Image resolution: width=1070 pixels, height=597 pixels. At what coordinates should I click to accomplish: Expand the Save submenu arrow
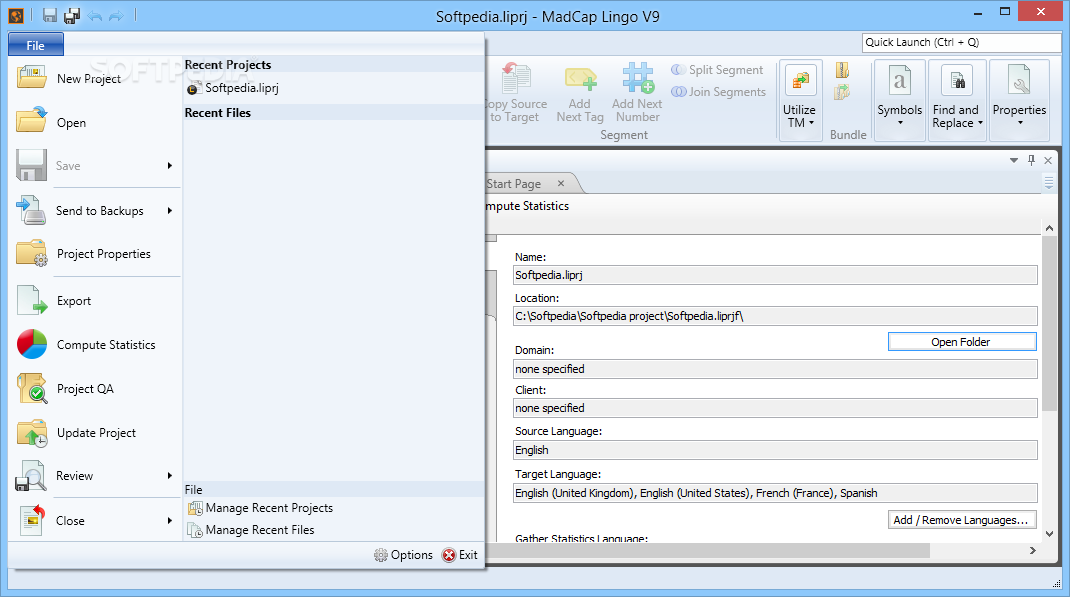click(170, 166)
